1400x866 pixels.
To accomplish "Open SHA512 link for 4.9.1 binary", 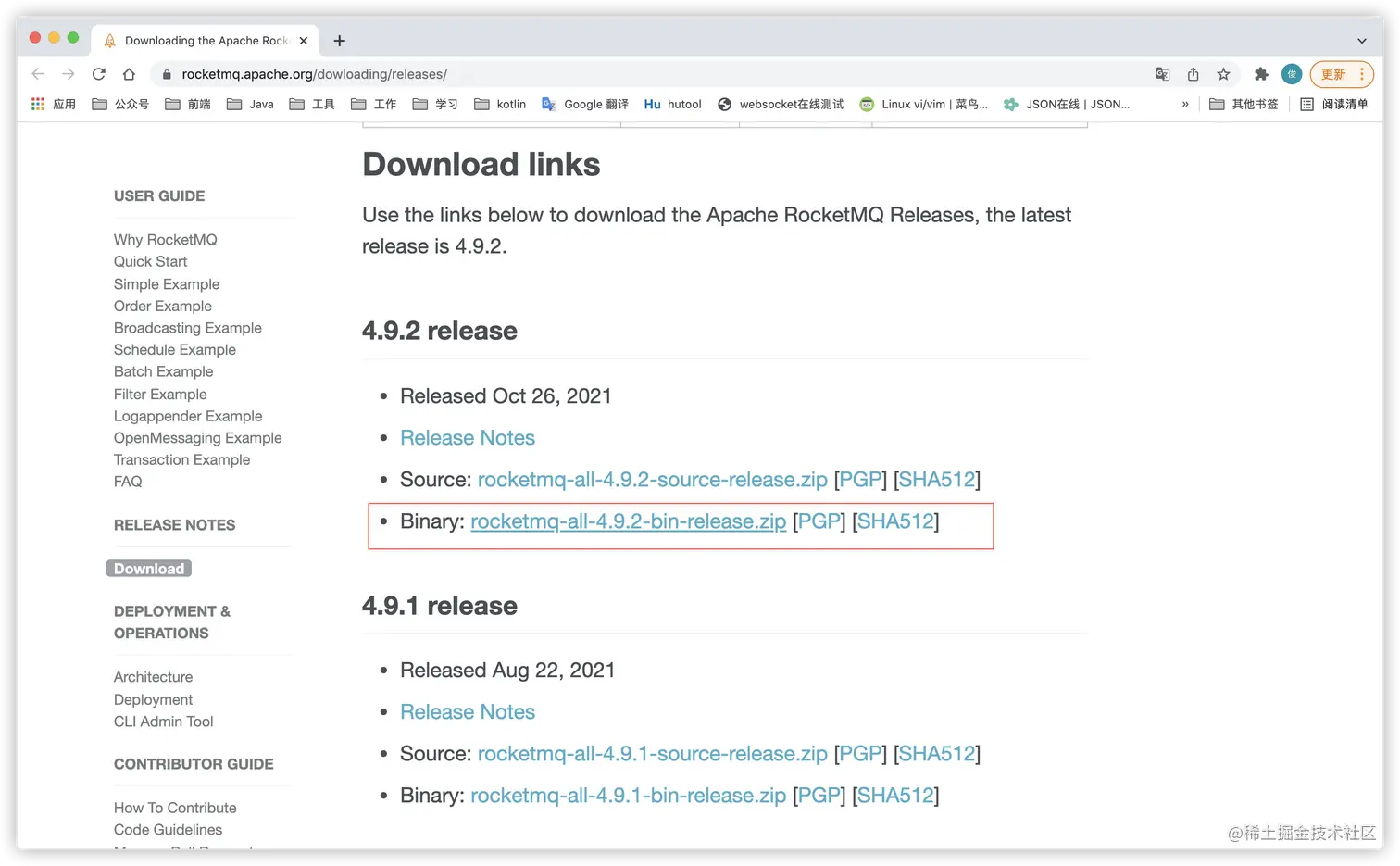I will tap(896, 796).
